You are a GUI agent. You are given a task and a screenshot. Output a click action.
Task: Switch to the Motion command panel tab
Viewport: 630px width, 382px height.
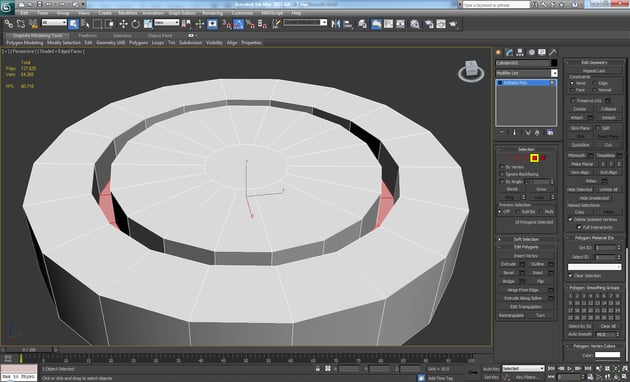[531, 52]
